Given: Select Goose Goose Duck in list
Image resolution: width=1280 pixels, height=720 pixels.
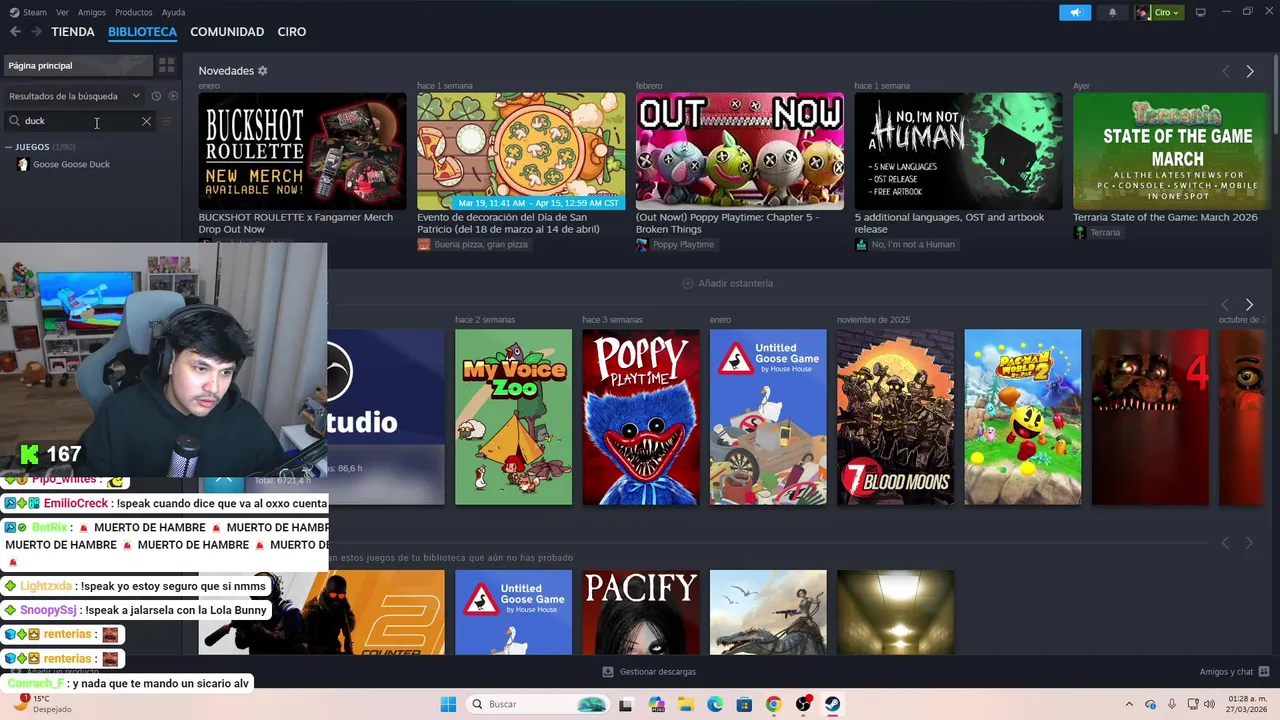Looking at the screenshot, I should (x=71, y=164).
